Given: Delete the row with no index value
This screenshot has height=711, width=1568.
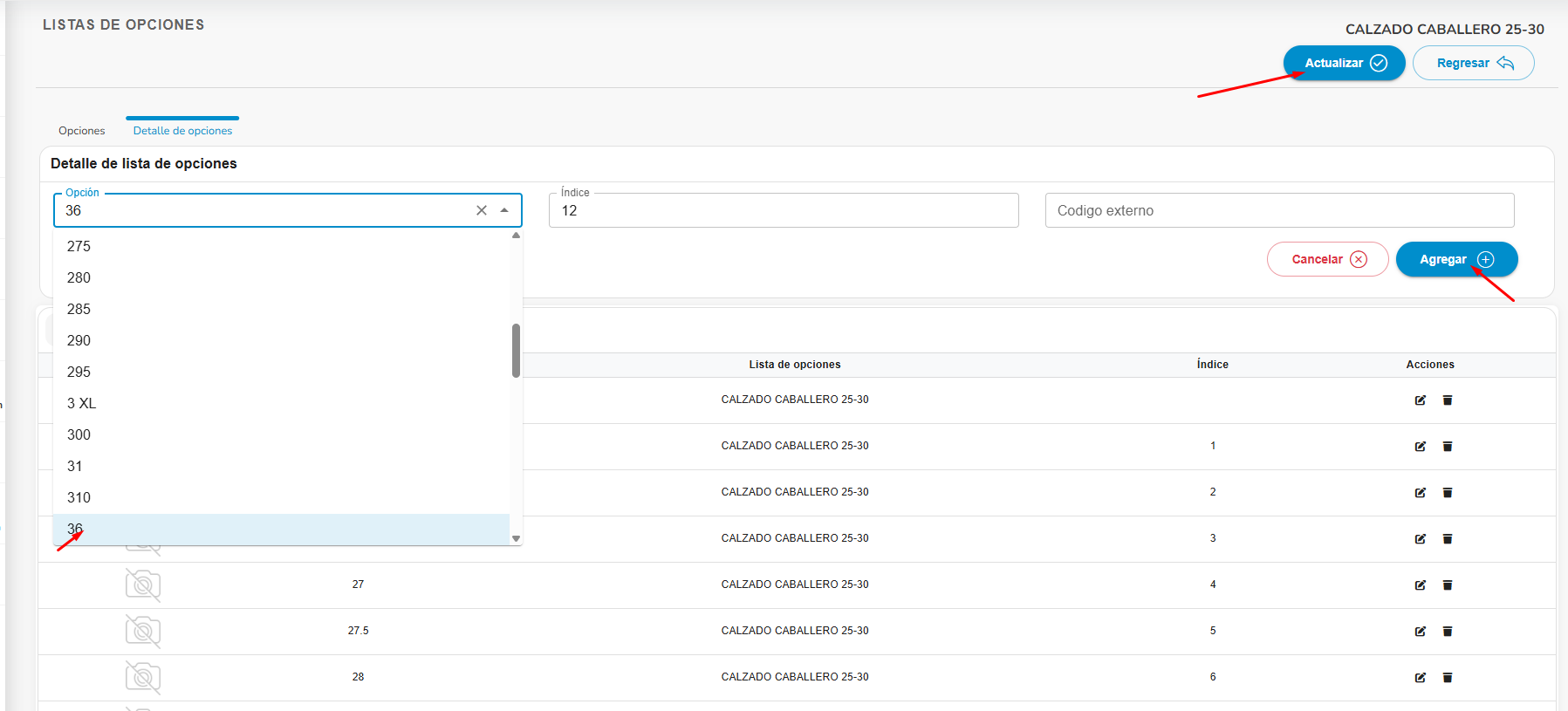Looking at the screenshot, I should click(x=1448, y=400).
